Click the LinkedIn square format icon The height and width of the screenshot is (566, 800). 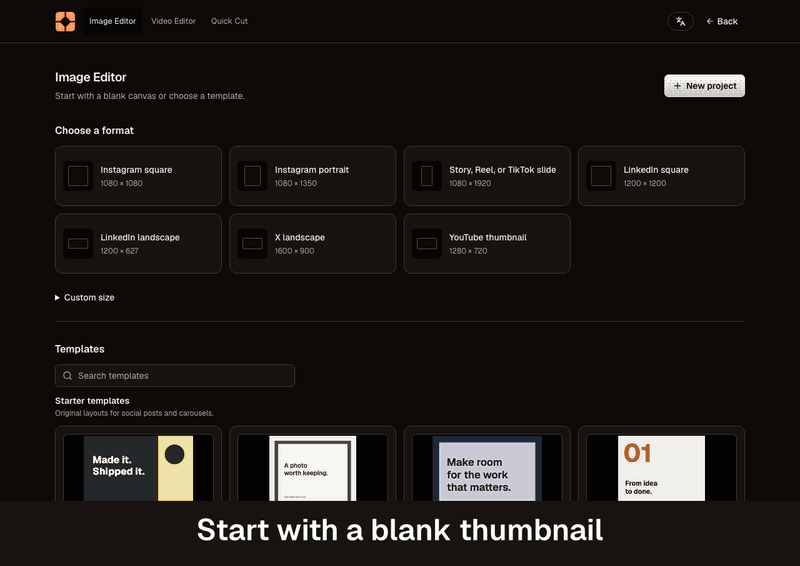601,176
